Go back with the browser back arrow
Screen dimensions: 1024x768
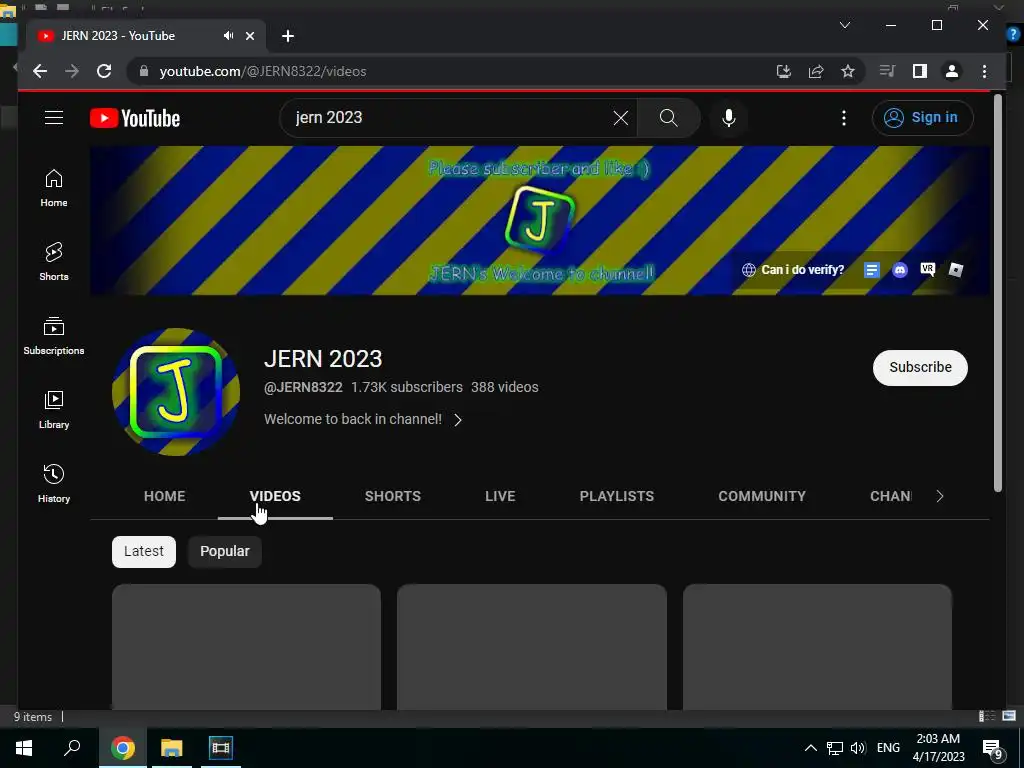pos(40,71)
